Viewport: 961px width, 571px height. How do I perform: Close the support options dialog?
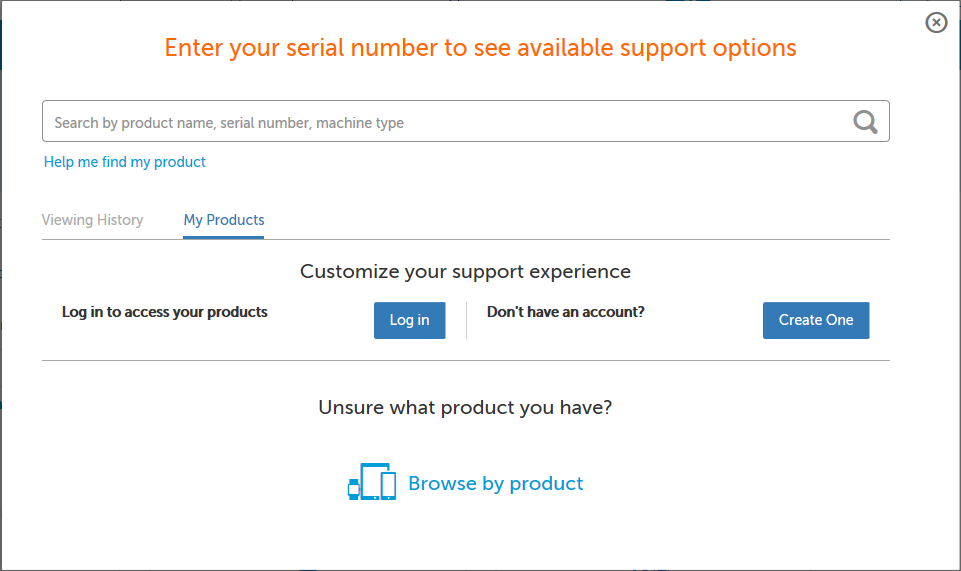(936, 22)
